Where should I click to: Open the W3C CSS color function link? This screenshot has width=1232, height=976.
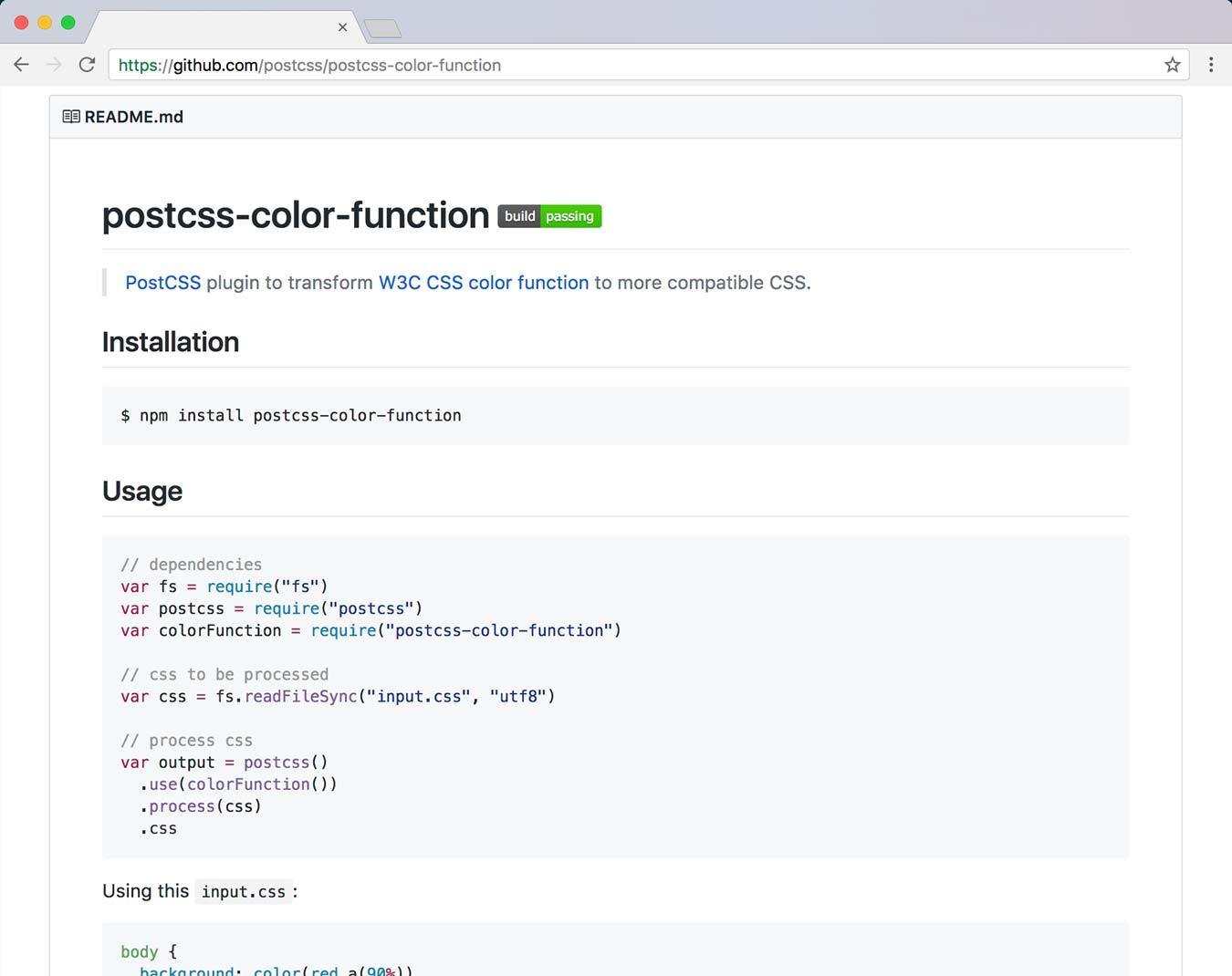coord(484,283)
